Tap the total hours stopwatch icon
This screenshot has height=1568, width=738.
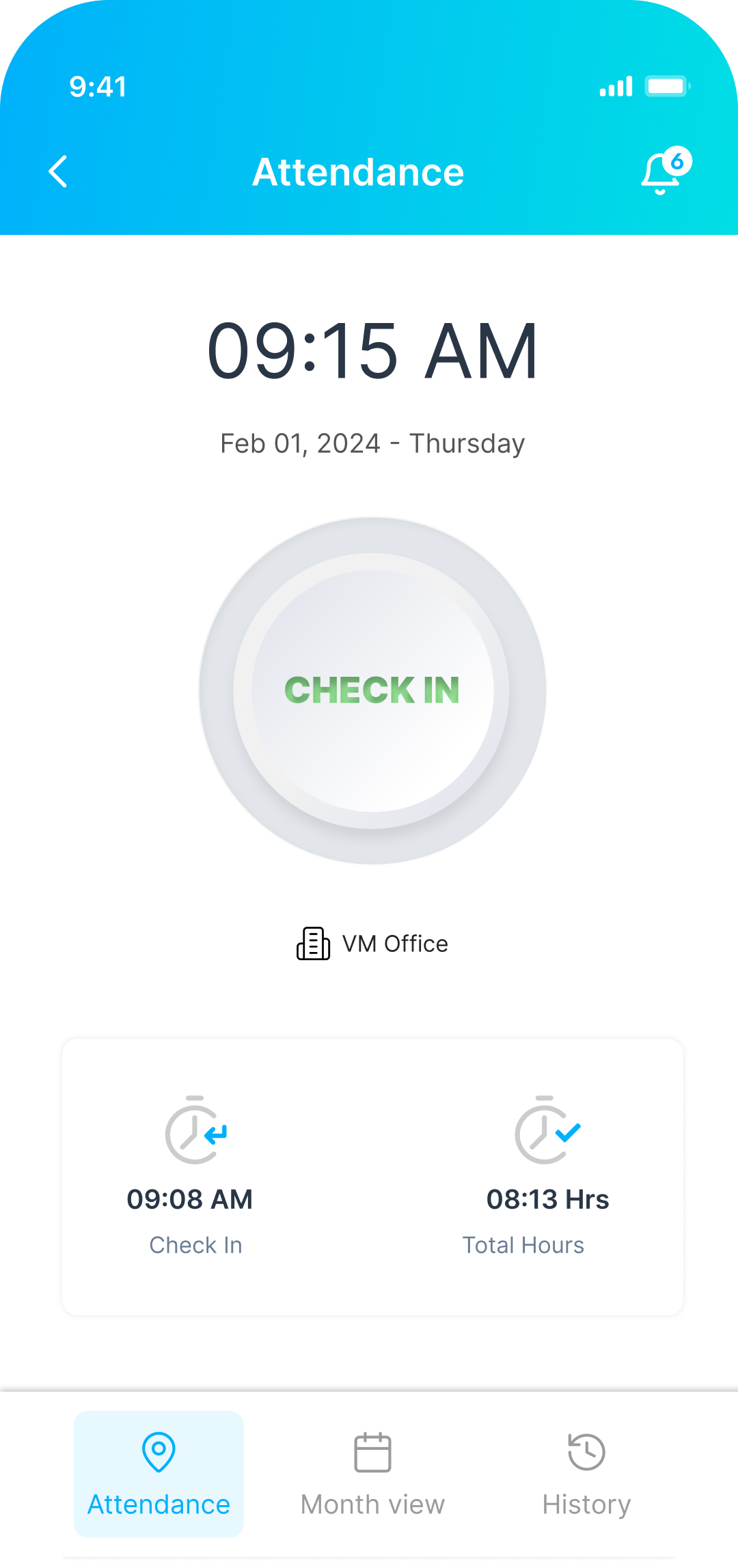547,1131
